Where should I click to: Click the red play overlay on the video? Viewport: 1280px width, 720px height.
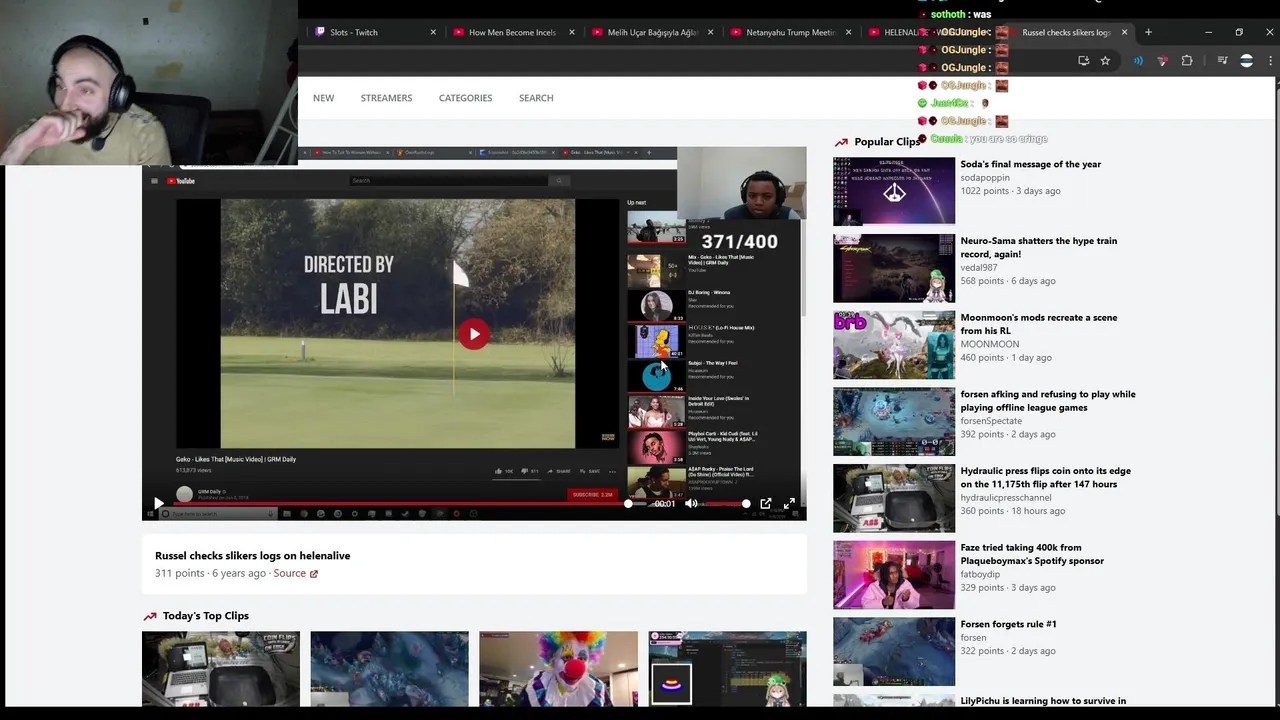(474, 334)
